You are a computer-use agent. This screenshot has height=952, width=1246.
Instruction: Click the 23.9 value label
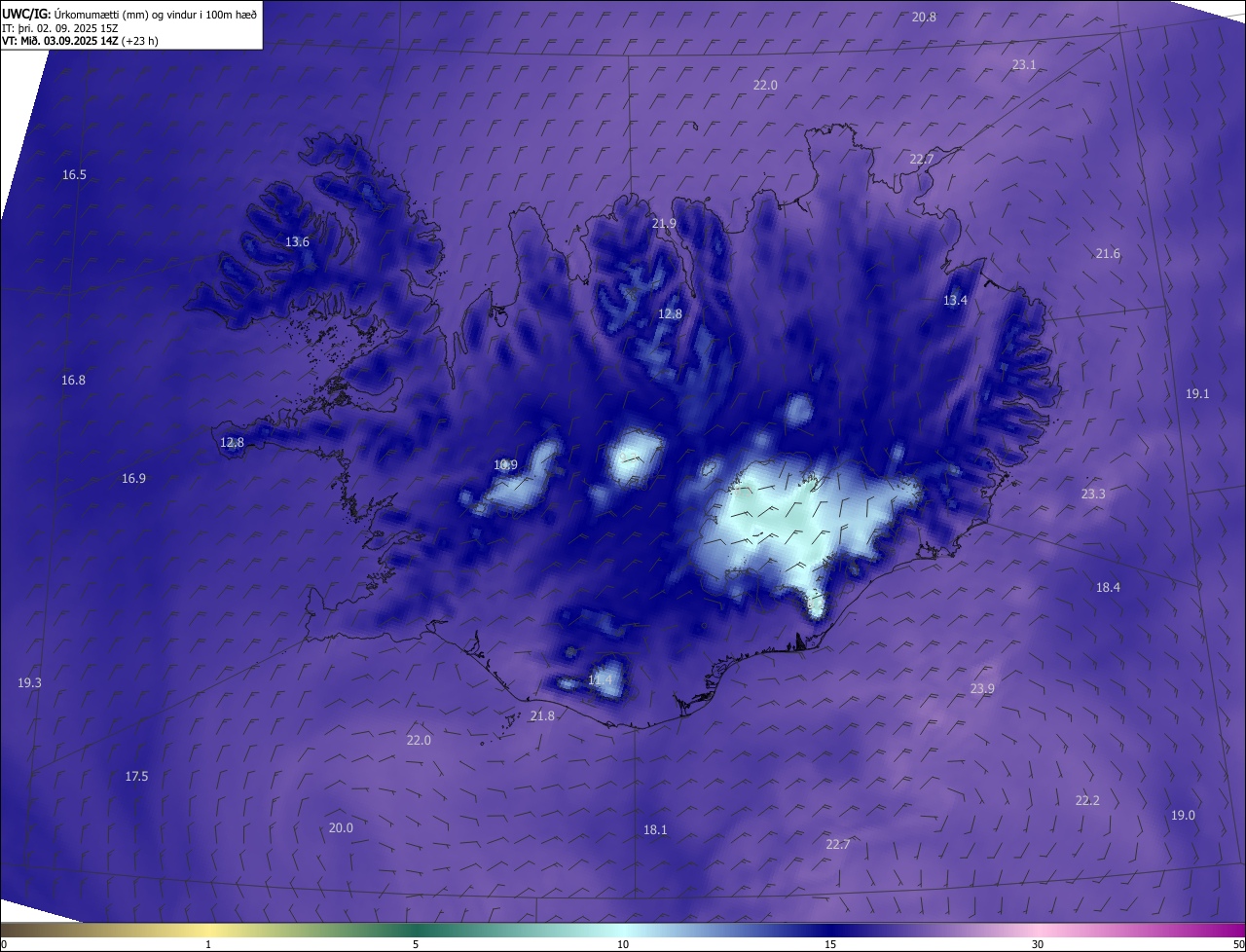(982, 689)
